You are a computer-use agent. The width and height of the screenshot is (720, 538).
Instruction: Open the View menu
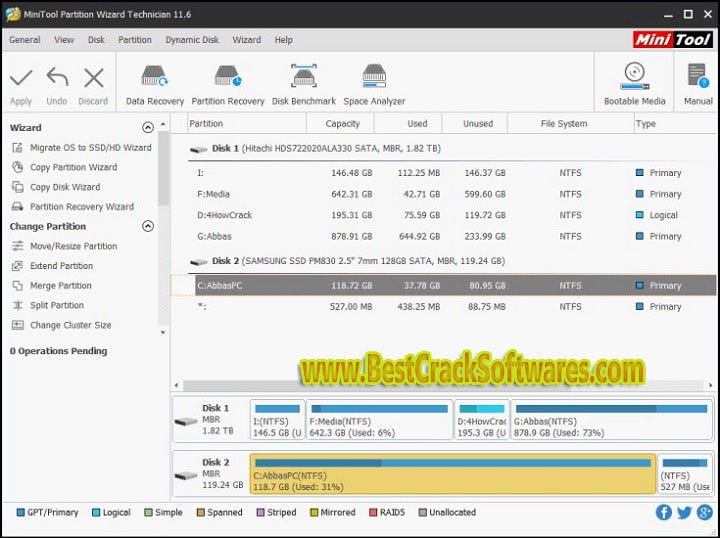(x=64, y=40)
